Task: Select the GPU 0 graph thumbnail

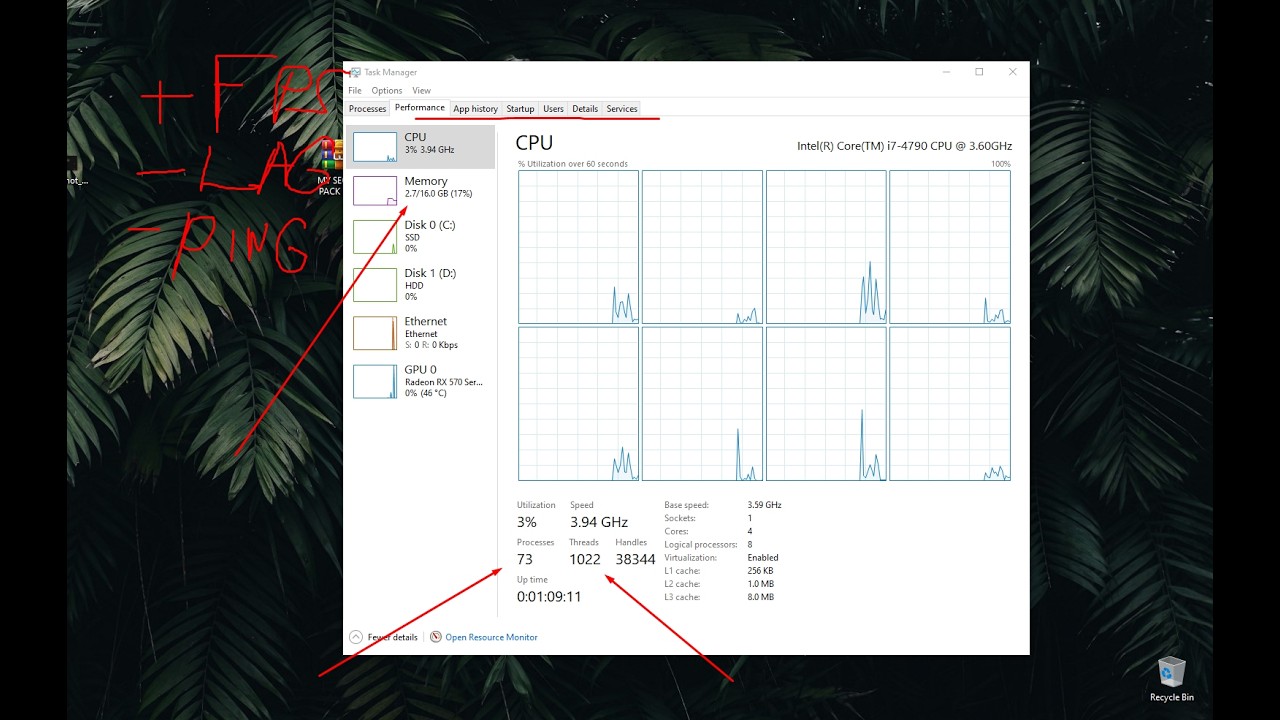Action: (375, 381)
